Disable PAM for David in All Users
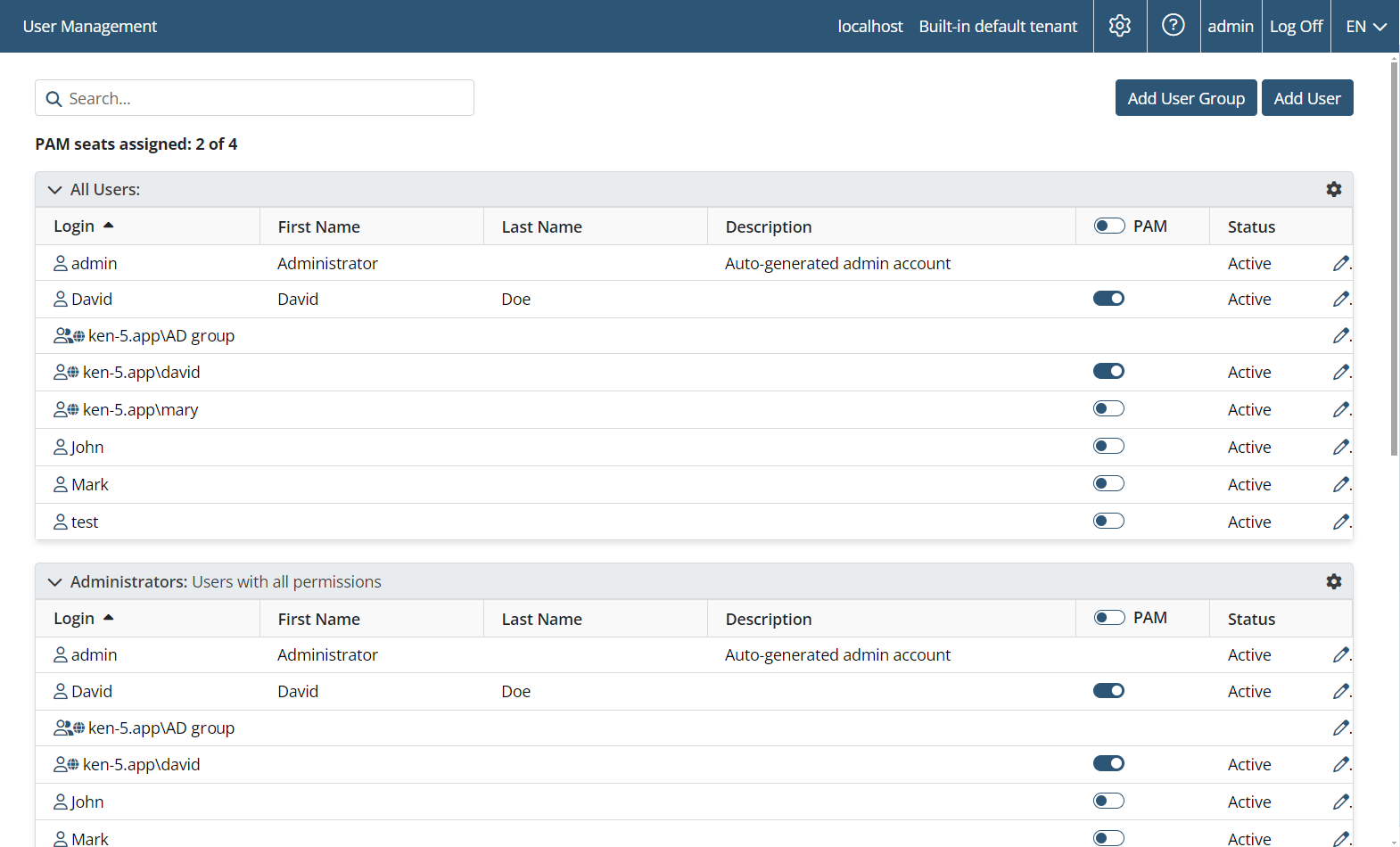The width and height of the screenshot is (1400, 847). click(1108, 299)
